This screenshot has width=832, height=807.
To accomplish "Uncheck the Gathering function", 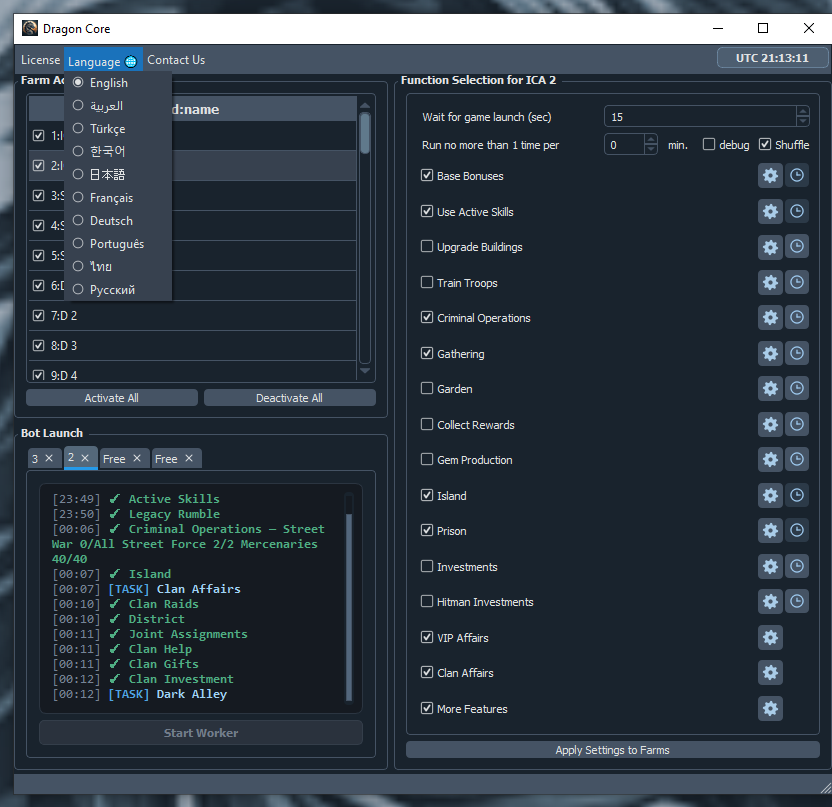I will (427, 353).
